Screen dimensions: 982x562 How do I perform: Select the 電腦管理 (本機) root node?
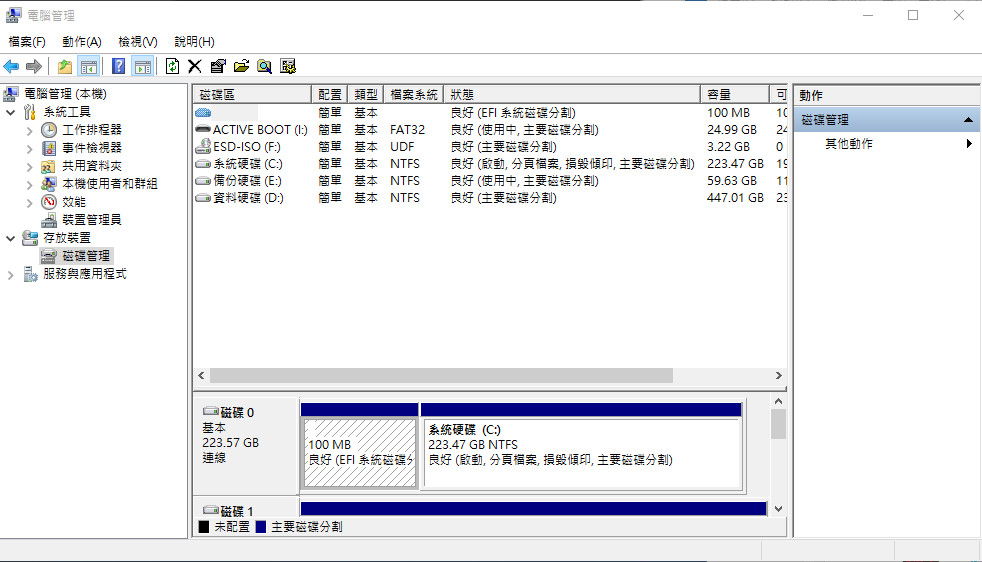[65, 94]
